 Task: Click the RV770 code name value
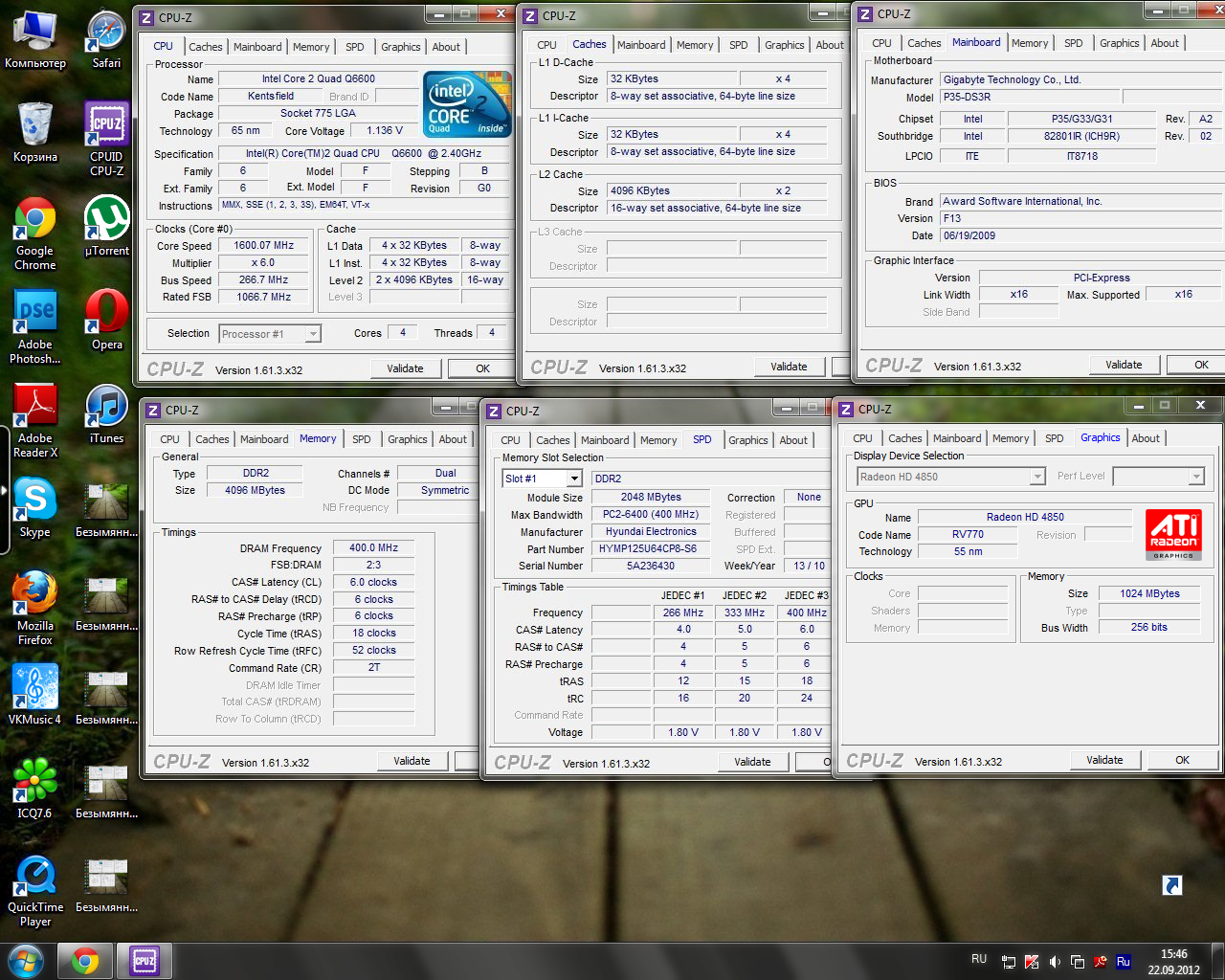coord(968,535)
